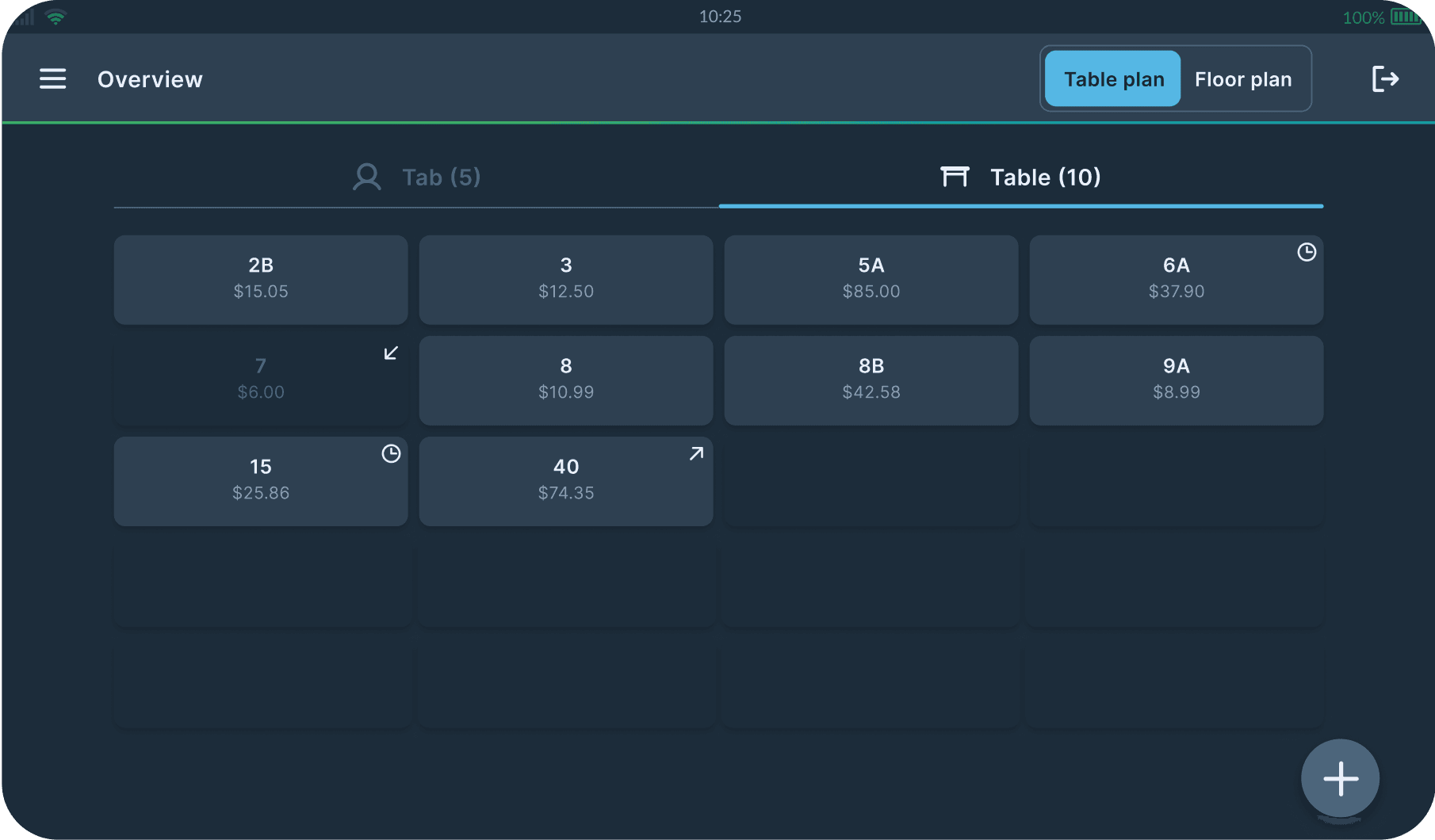Screen dimensions: 1435x840
Task: Open table 3 with $12.50
Action: pyautogui.click(x=566, y=280)
